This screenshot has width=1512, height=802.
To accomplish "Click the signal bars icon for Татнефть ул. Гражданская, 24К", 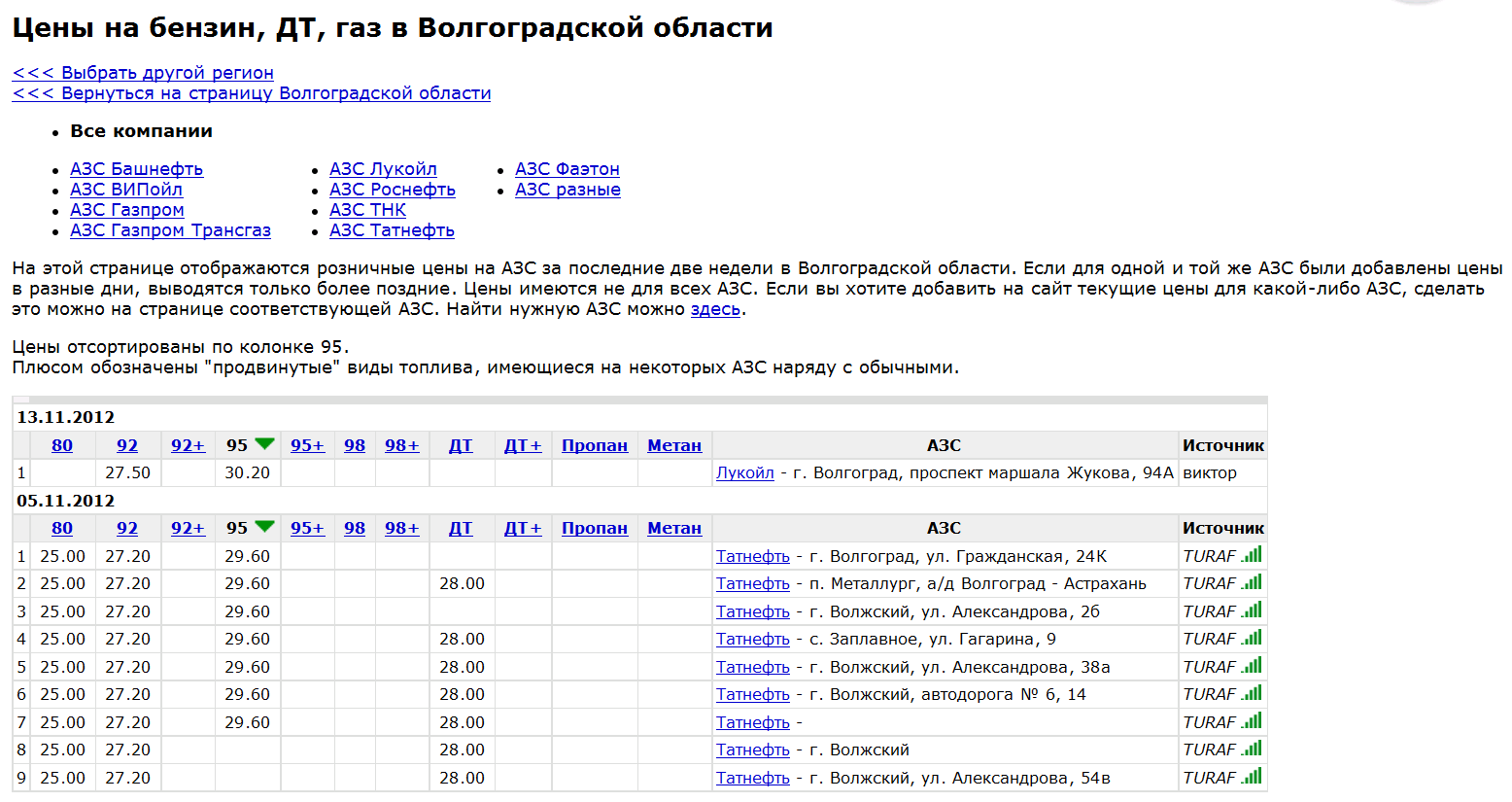I will tap(1252, 555).
